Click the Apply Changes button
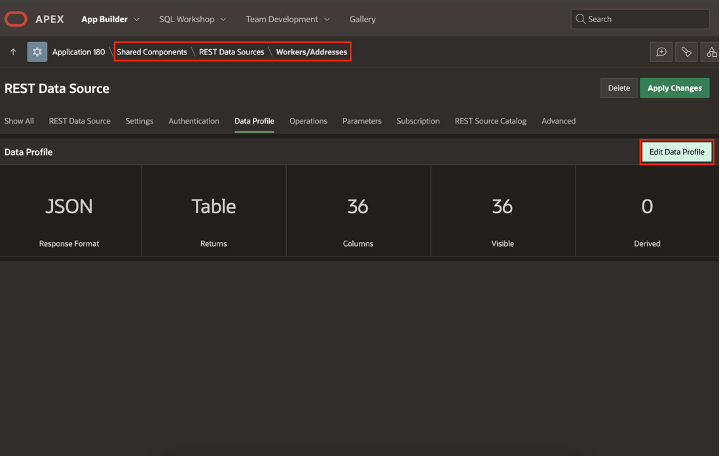Screen dimensions: 720x456 (674, 88)
